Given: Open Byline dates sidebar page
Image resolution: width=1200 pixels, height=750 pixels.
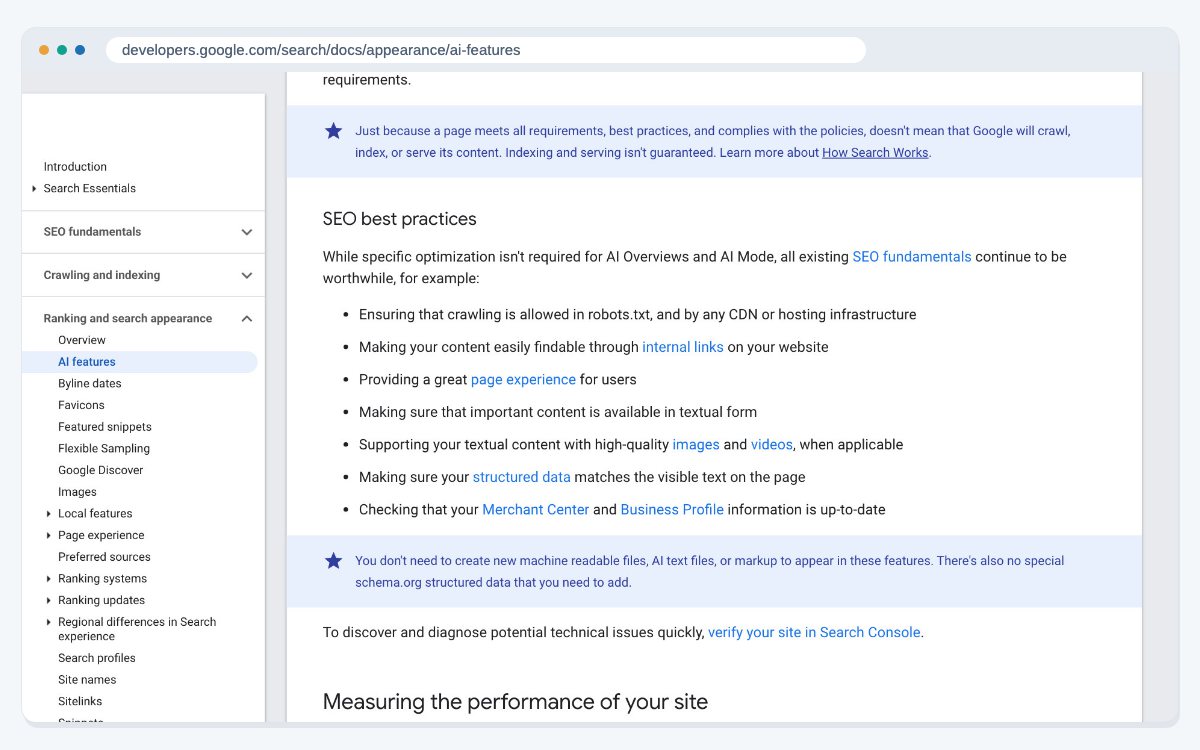Looking at the screenshot, I should tap(89, 384).
